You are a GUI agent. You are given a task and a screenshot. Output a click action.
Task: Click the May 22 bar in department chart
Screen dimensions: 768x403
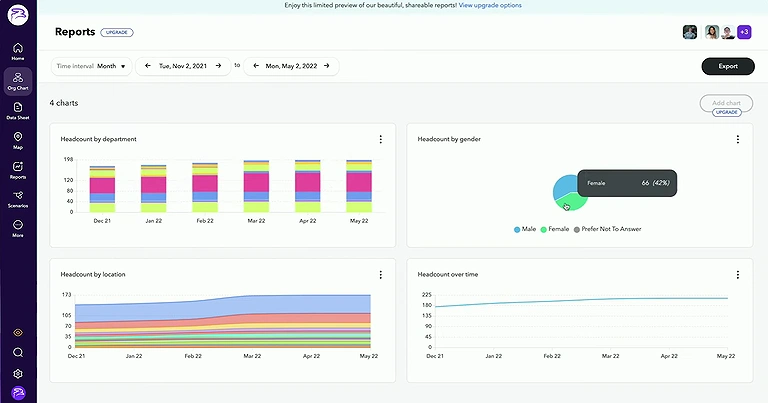(x=359, y=186)
